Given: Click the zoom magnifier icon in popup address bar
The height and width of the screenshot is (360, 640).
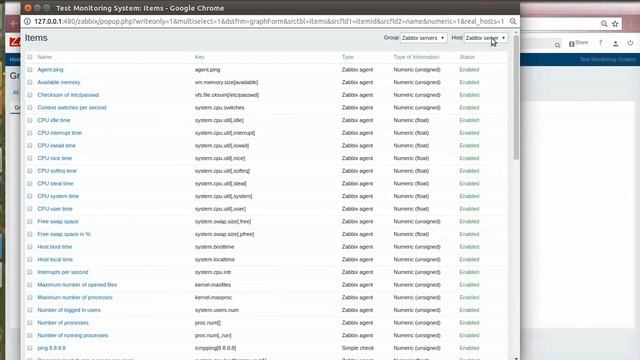Looking at the screenshot, I should 513,21.
